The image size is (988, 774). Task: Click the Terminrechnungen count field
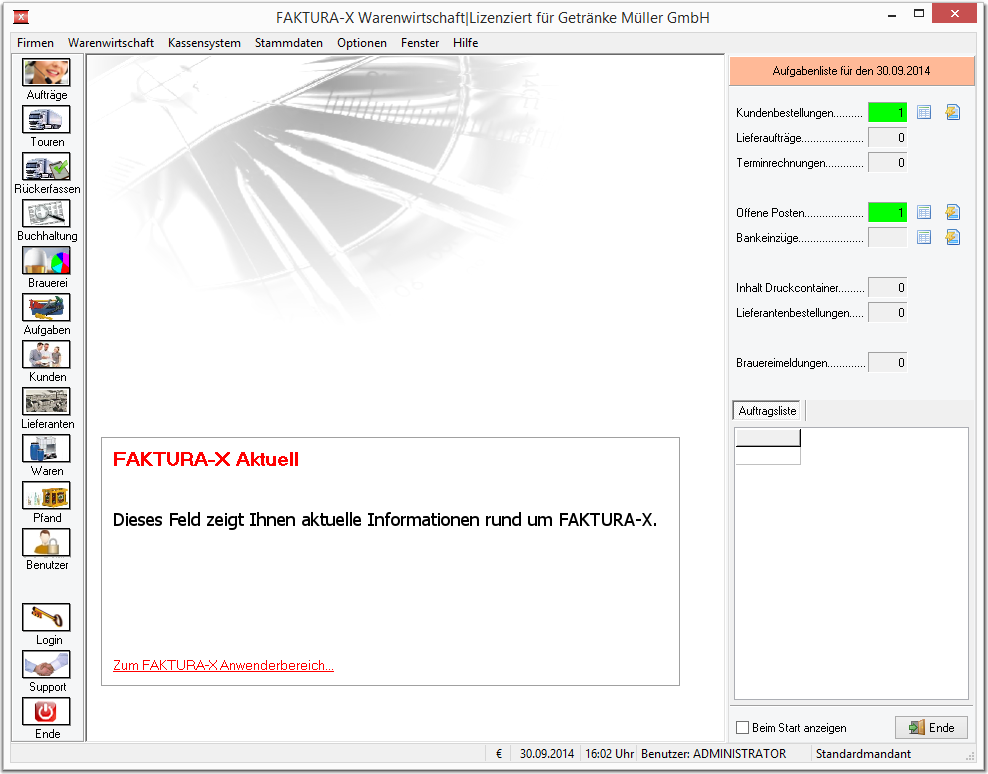coord(887,163)
